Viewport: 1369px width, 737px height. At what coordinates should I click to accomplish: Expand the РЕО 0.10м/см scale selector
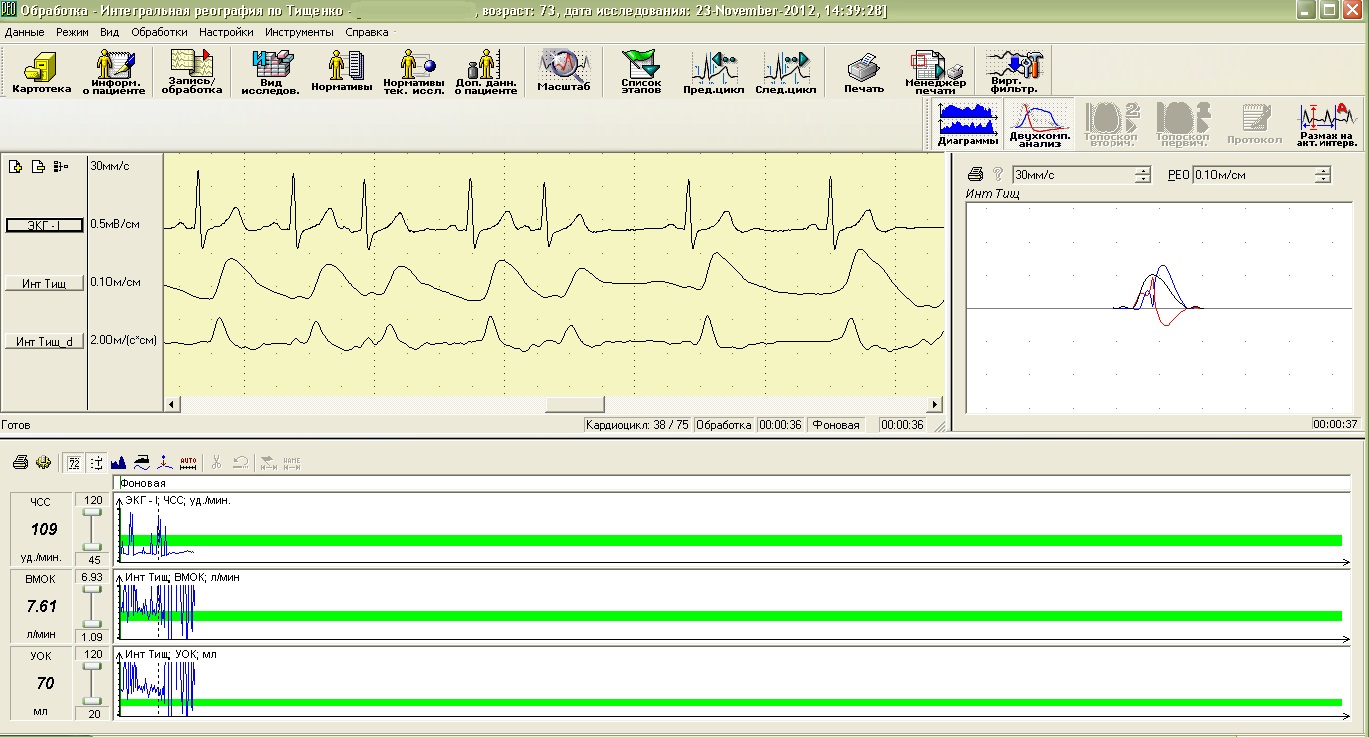tap(1322, 175)
